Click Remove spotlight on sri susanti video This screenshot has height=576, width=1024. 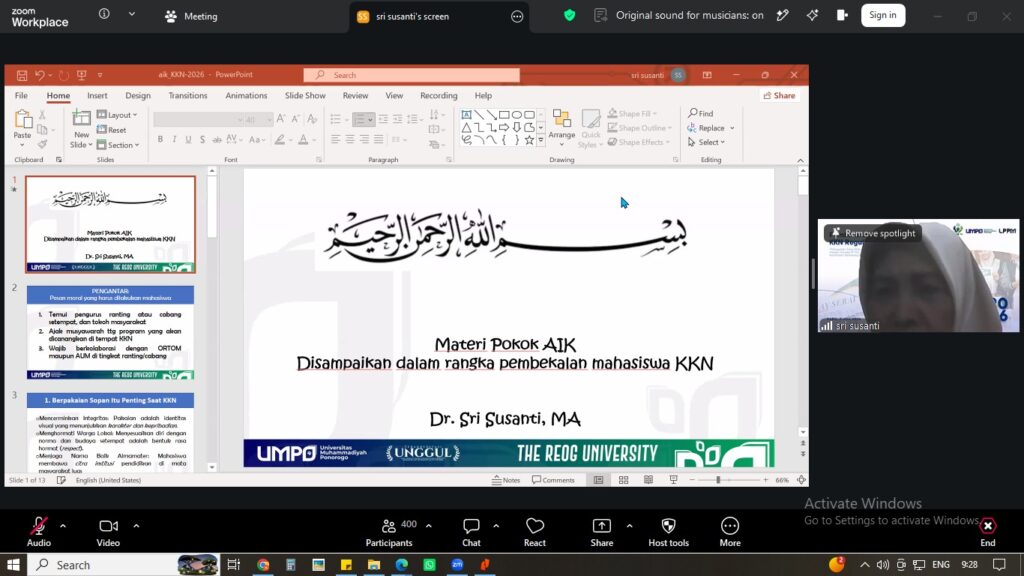pyautogui.click(x=873, y=233)
